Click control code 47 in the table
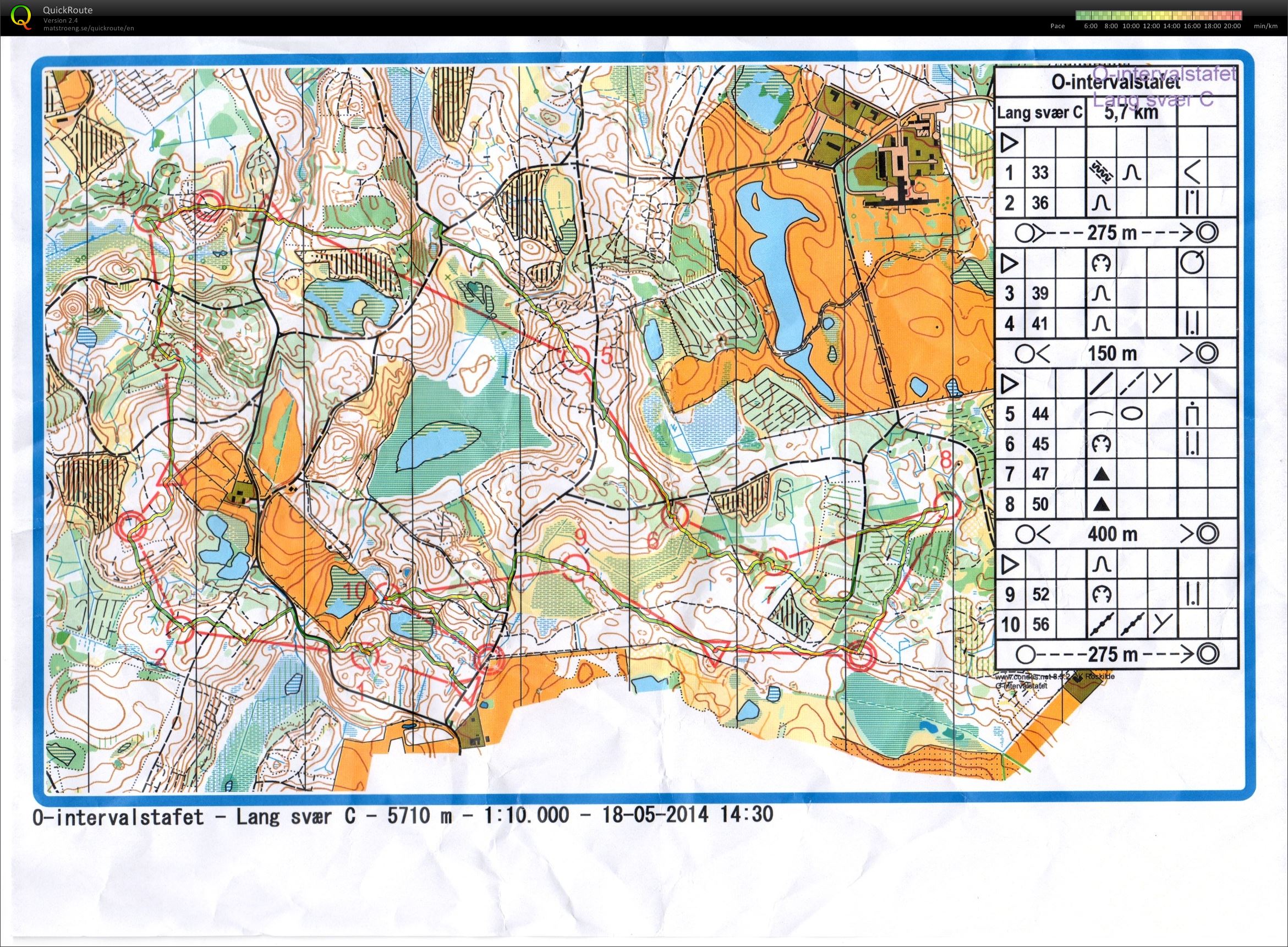1288x947 pixels. coord(1040,474)
